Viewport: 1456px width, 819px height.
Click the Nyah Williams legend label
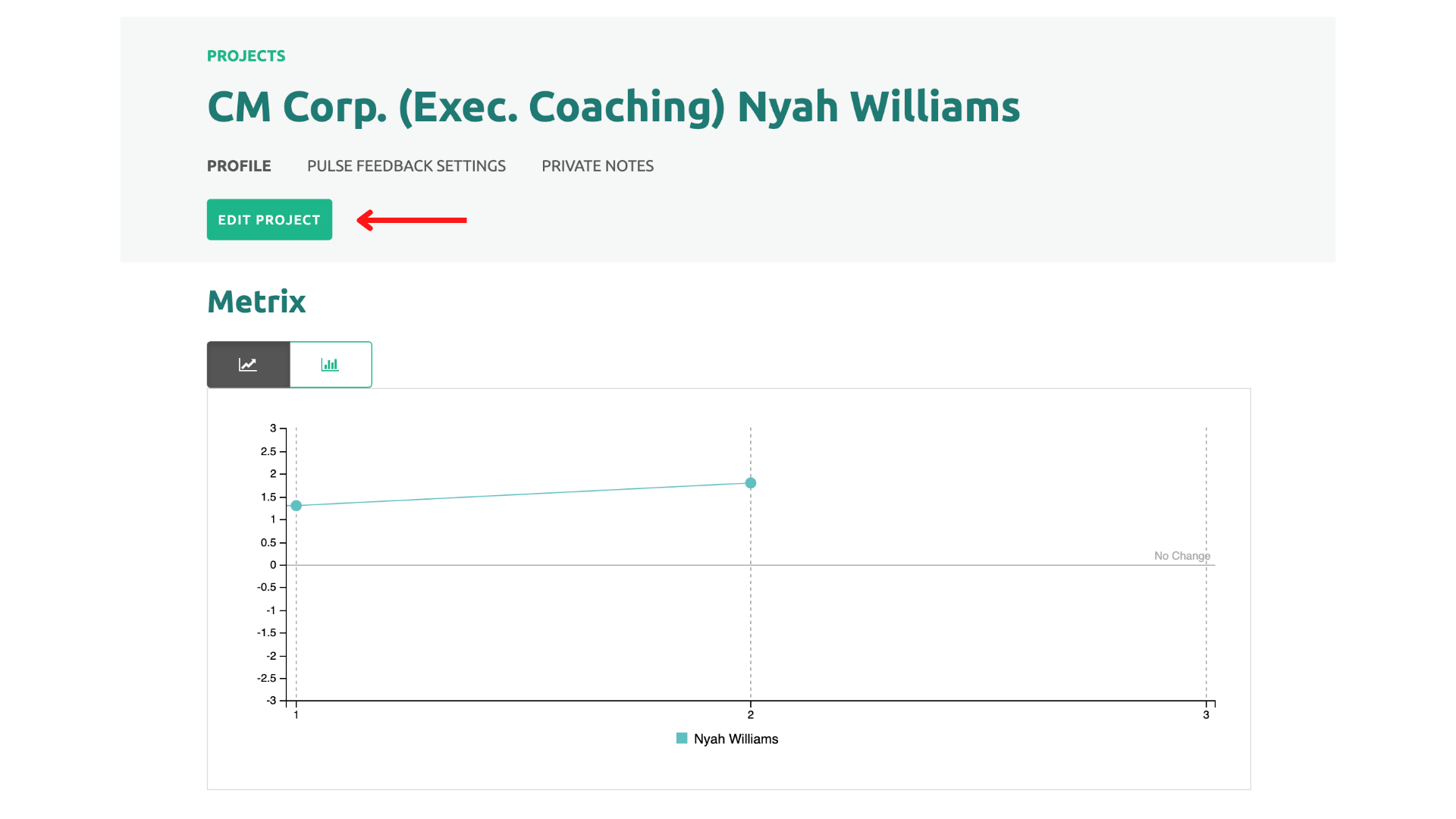(x=736, y=739)
